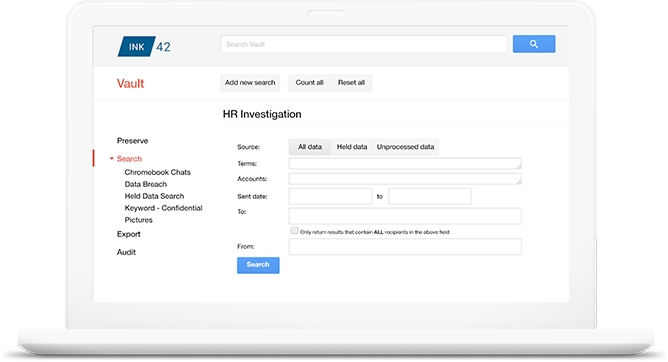Viewport: 668px width, 362px height.
Task: Click the red Vault title
Action: click(130, 83)
